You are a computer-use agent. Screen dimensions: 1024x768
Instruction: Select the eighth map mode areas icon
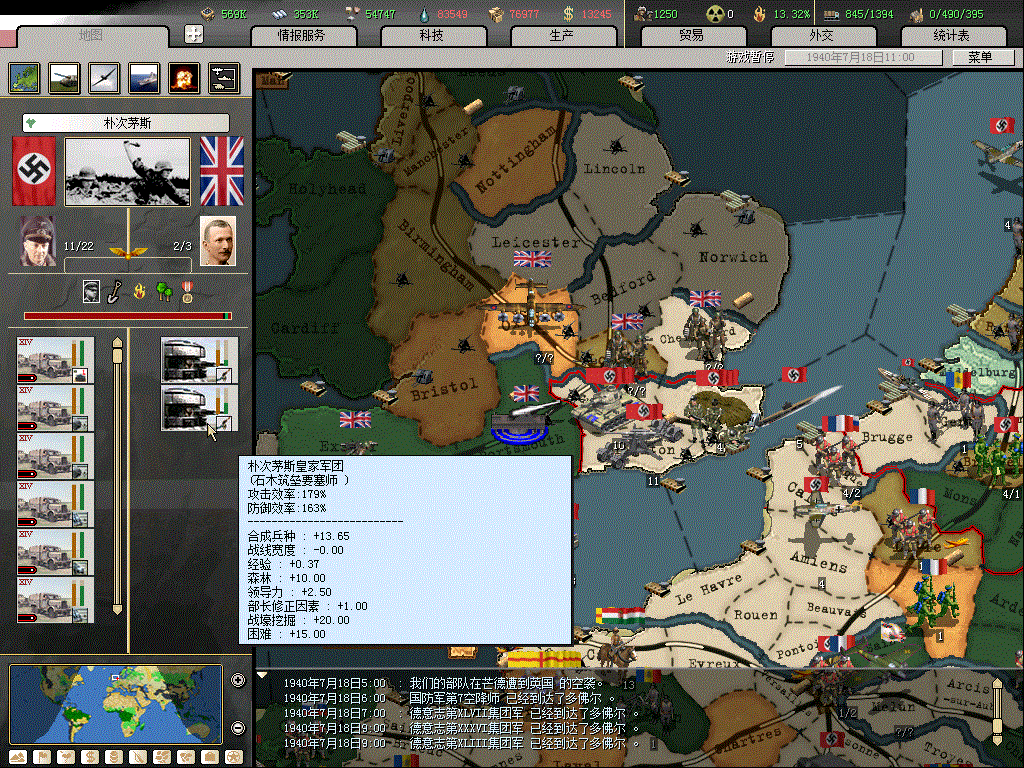[187, 758]
